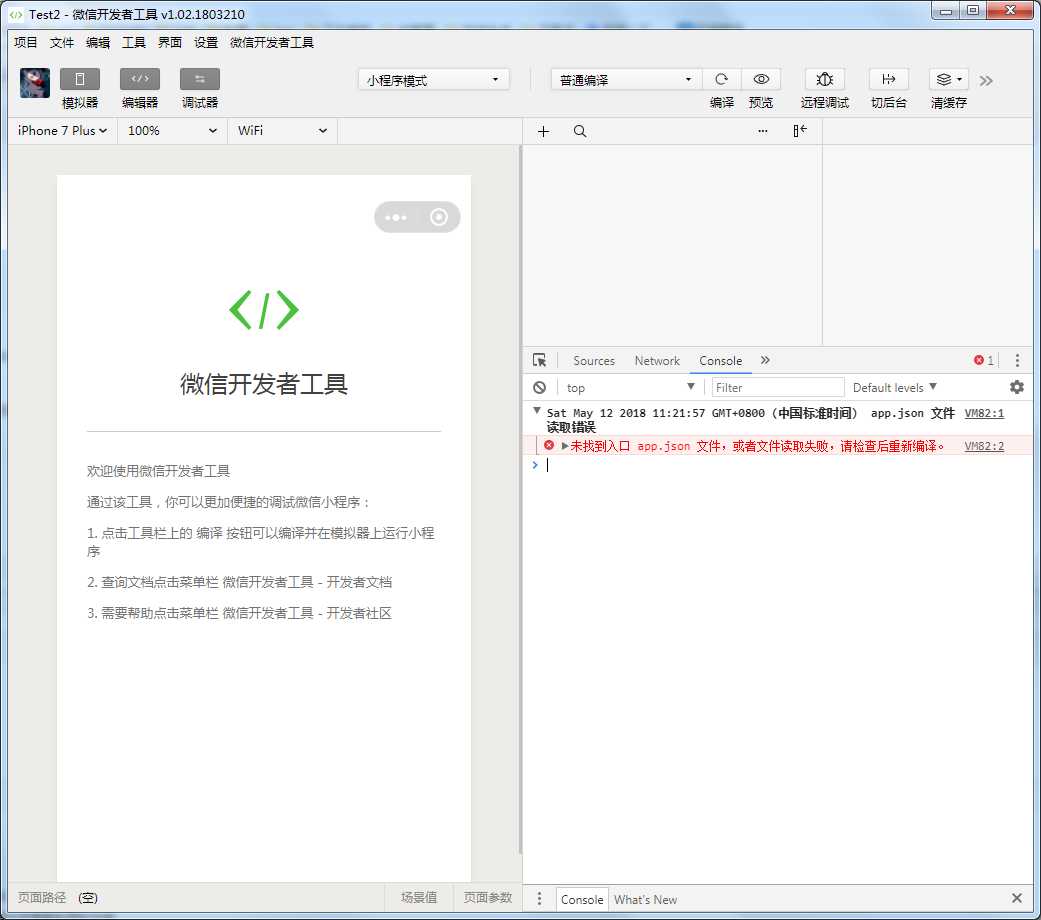1041x920 pixels.
Task: Focus the console Filter input
Action: (x=777, y=388)
